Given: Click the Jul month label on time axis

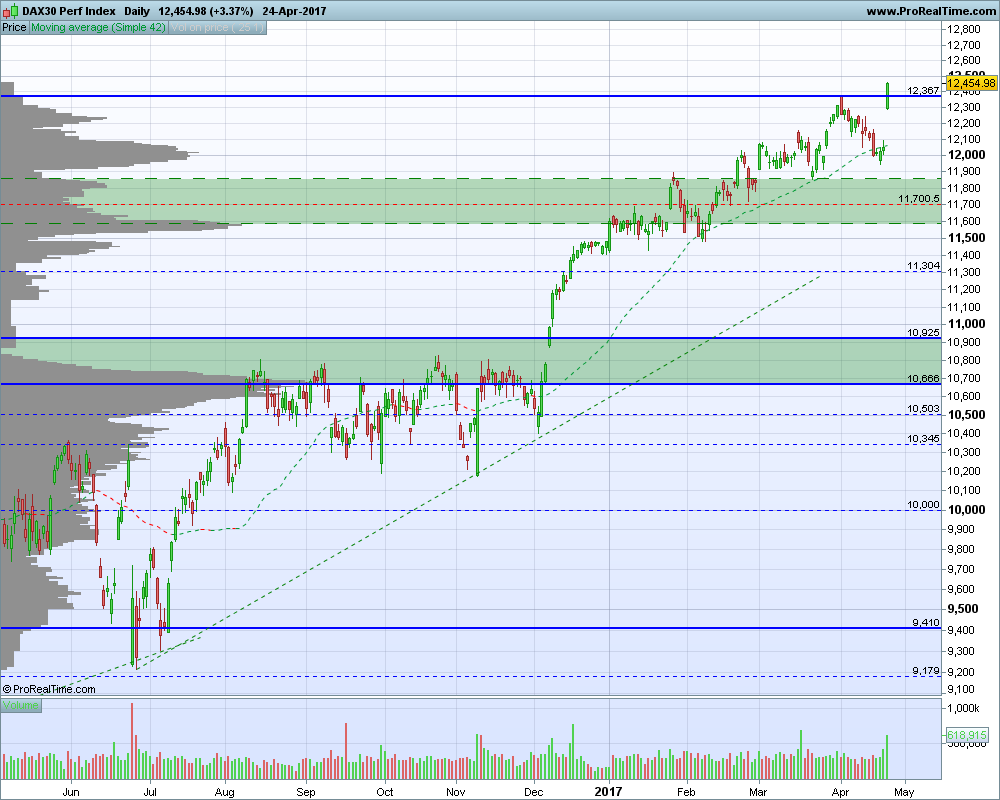Looking at the screenshot, I should tap(150, 792).
